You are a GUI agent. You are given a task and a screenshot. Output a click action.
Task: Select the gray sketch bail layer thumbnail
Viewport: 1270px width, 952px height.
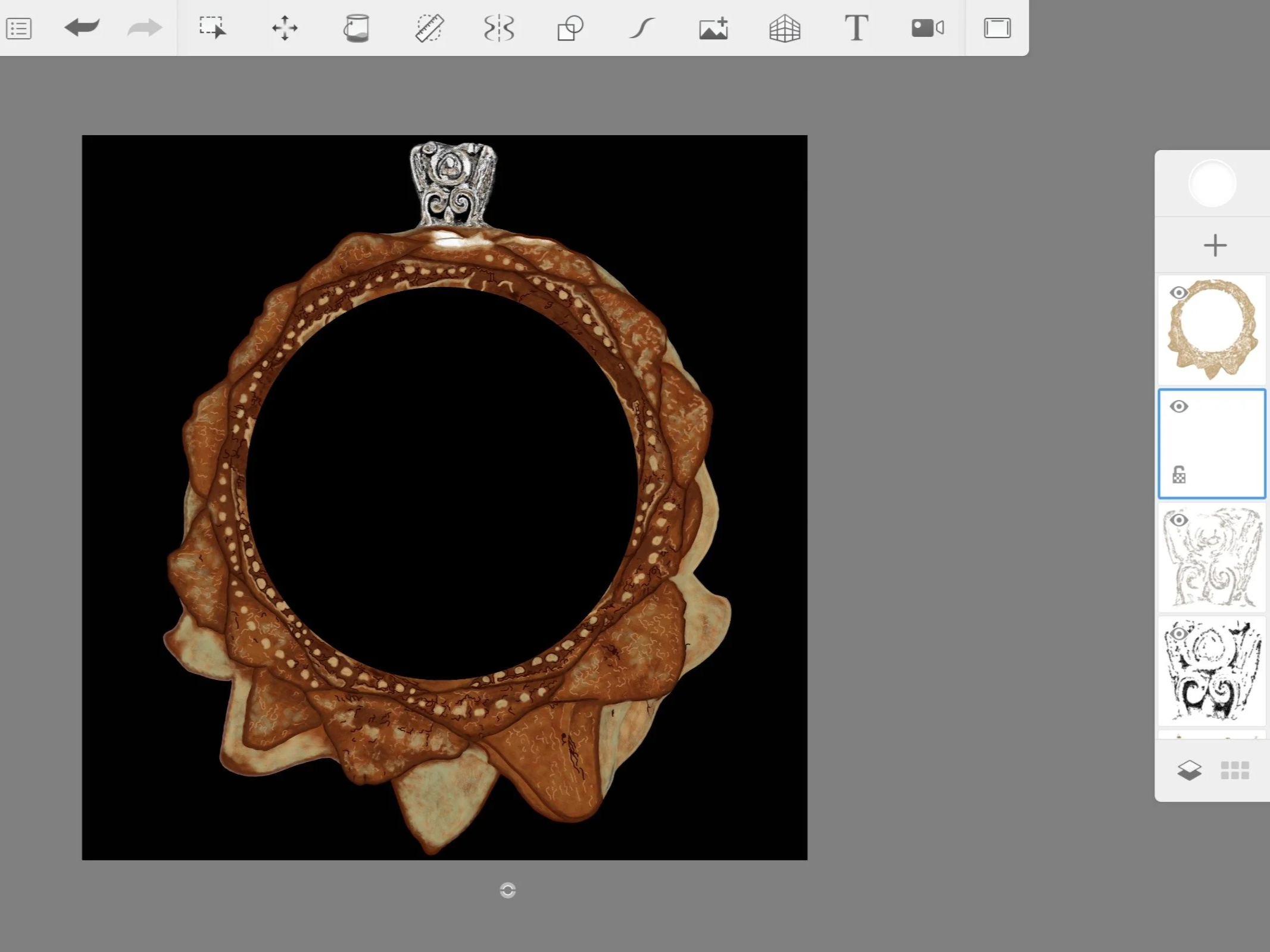click(1212, 558)
